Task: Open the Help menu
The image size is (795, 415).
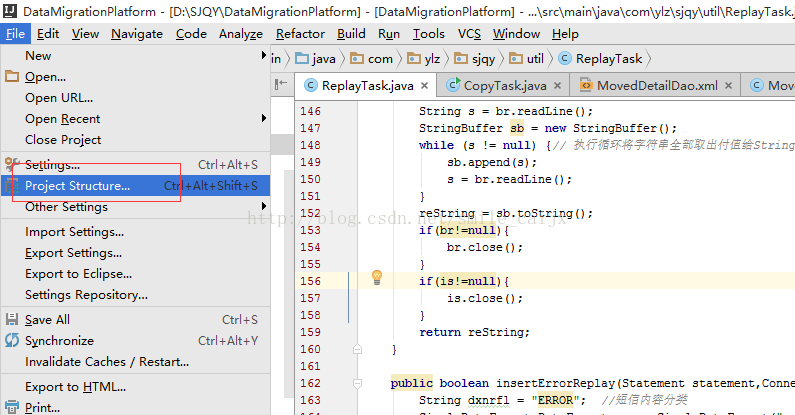Action: pos(565,34)
